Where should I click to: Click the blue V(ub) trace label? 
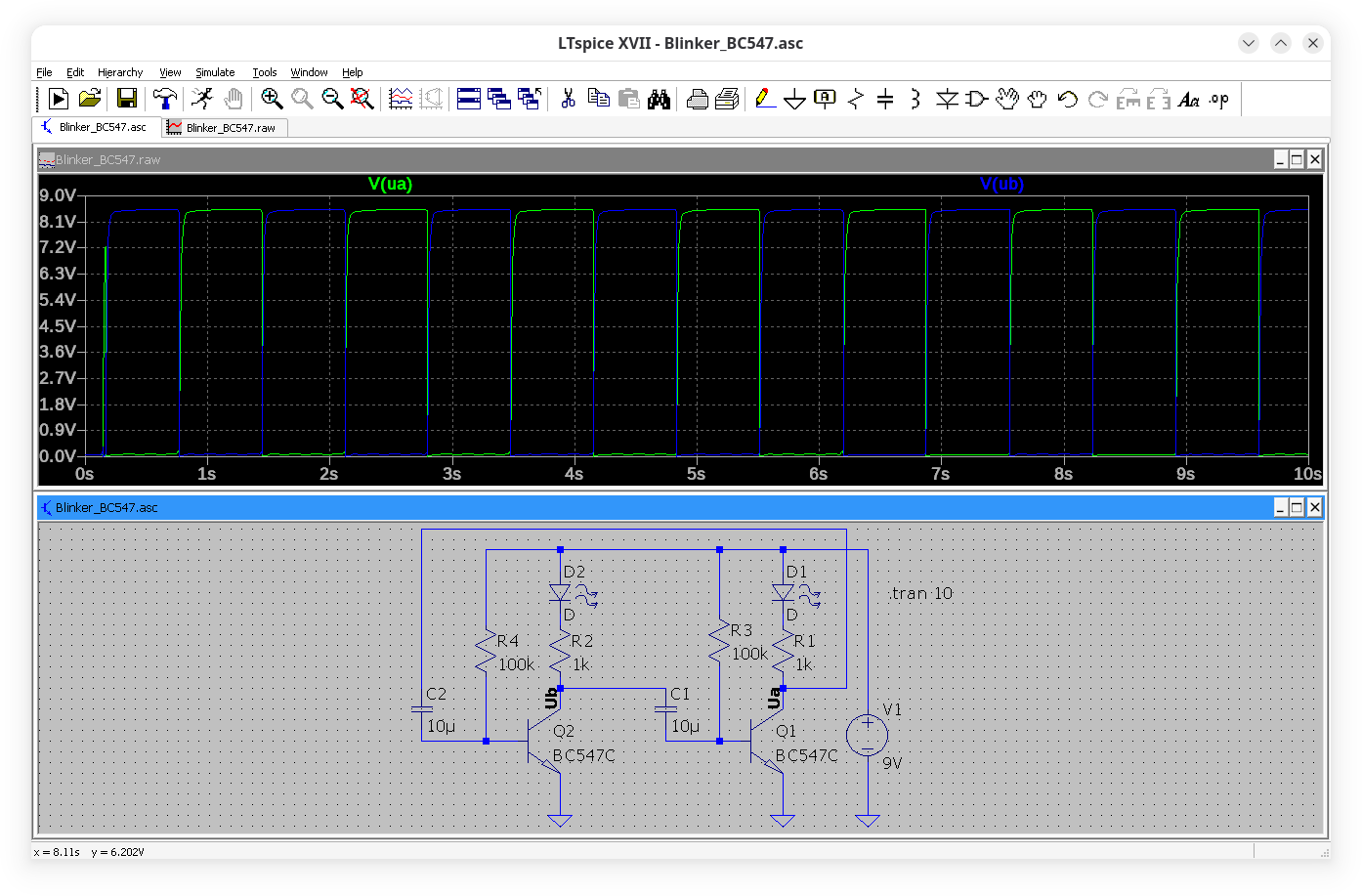click(x=1001, y=184)
